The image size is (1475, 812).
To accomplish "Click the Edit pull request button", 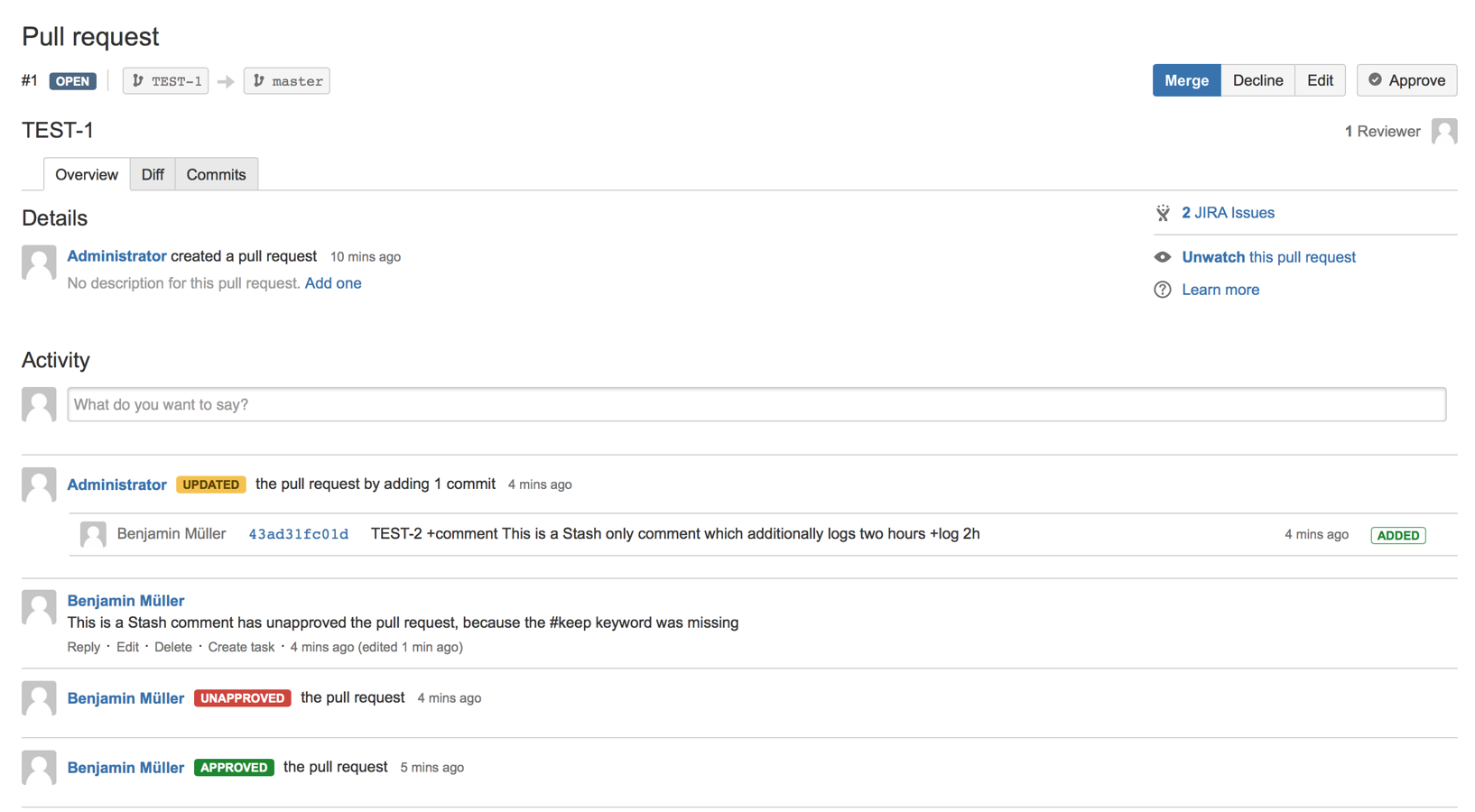I will pyautogui.click(x=1320, y=80).
